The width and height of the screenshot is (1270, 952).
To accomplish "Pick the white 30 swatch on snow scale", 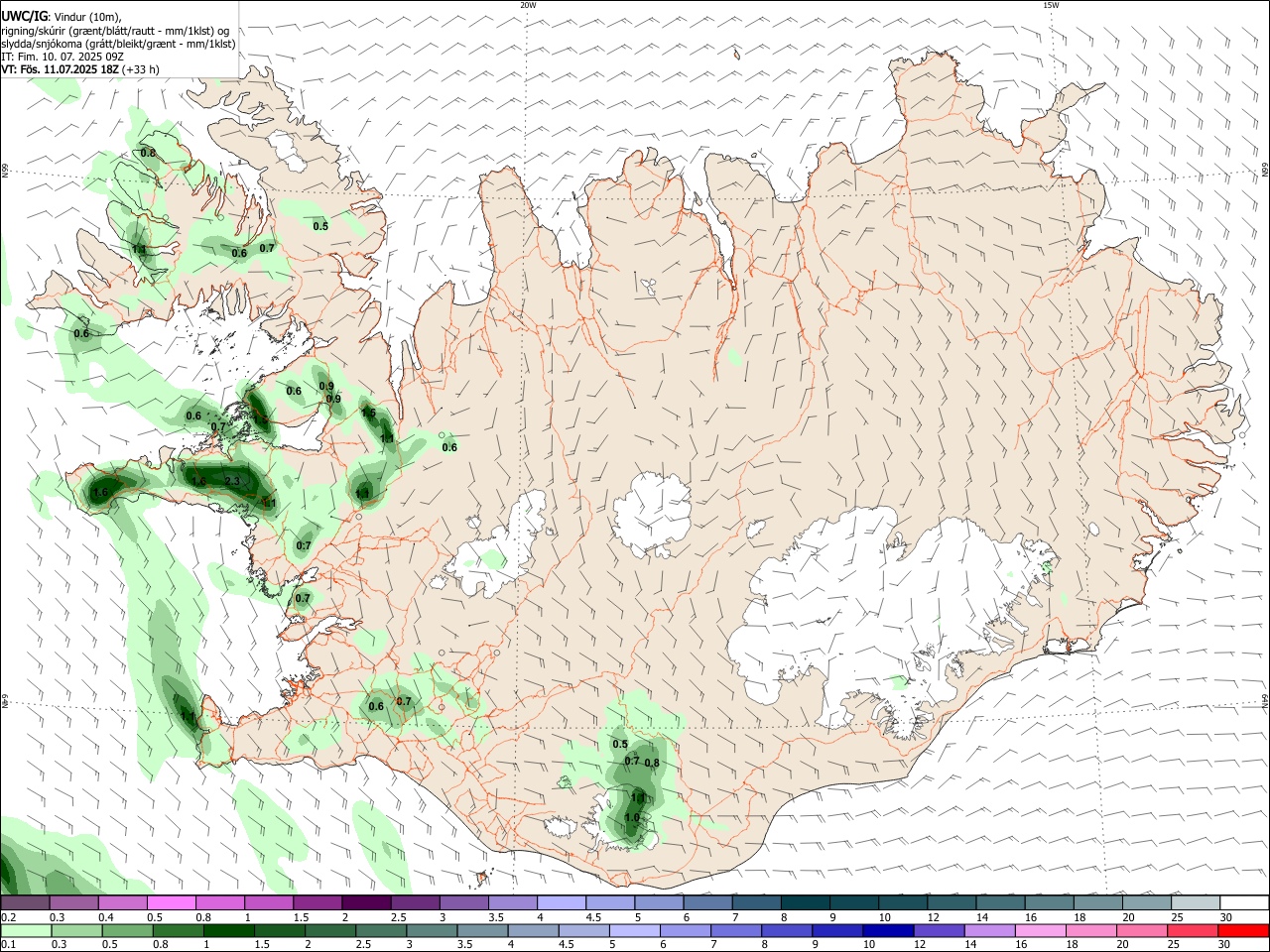I will coord(1244,902).
